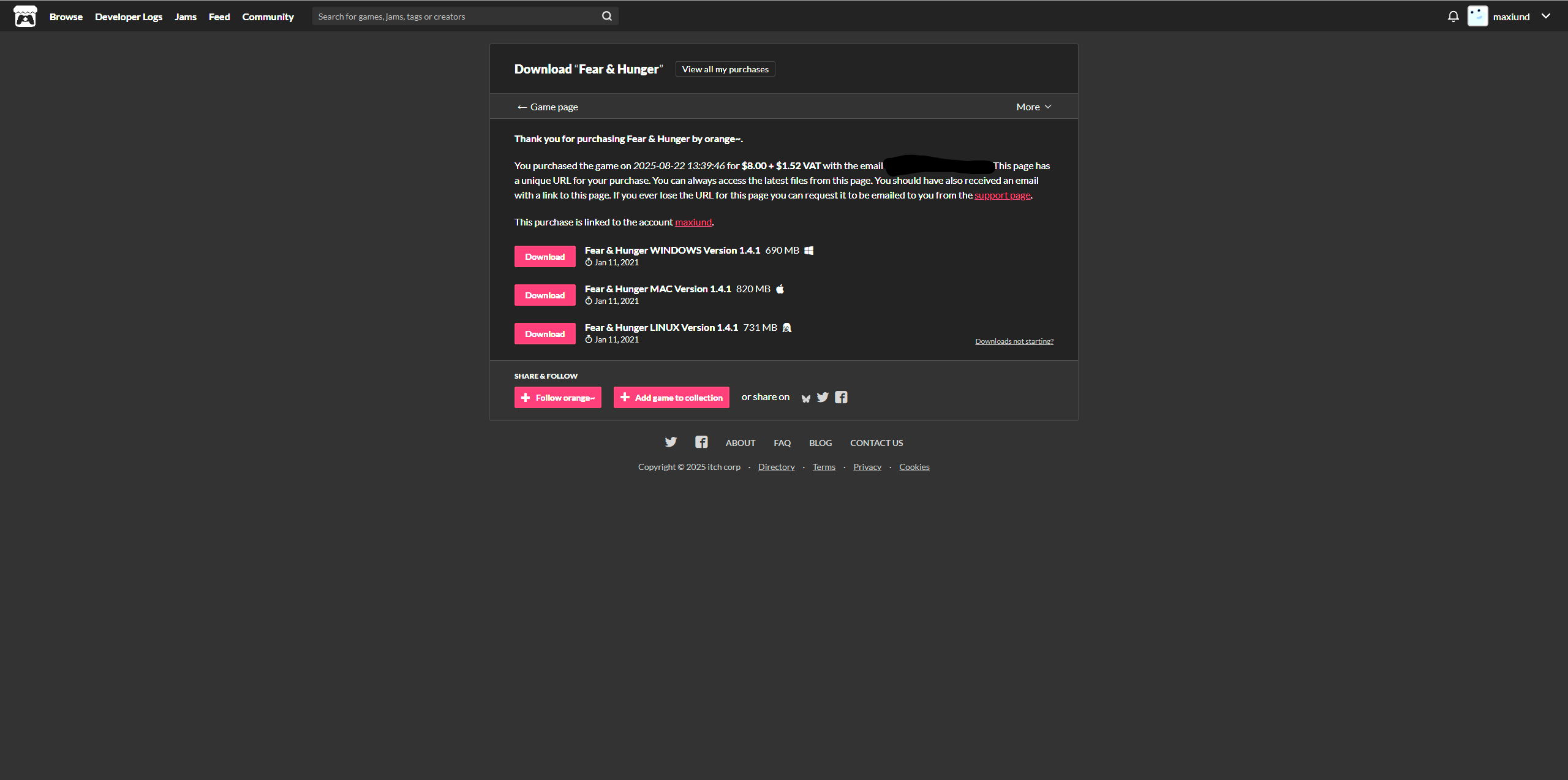Download the LINUX Version 1.4.1
Viewport: 1568px width, 780px height.
point(545,334)
